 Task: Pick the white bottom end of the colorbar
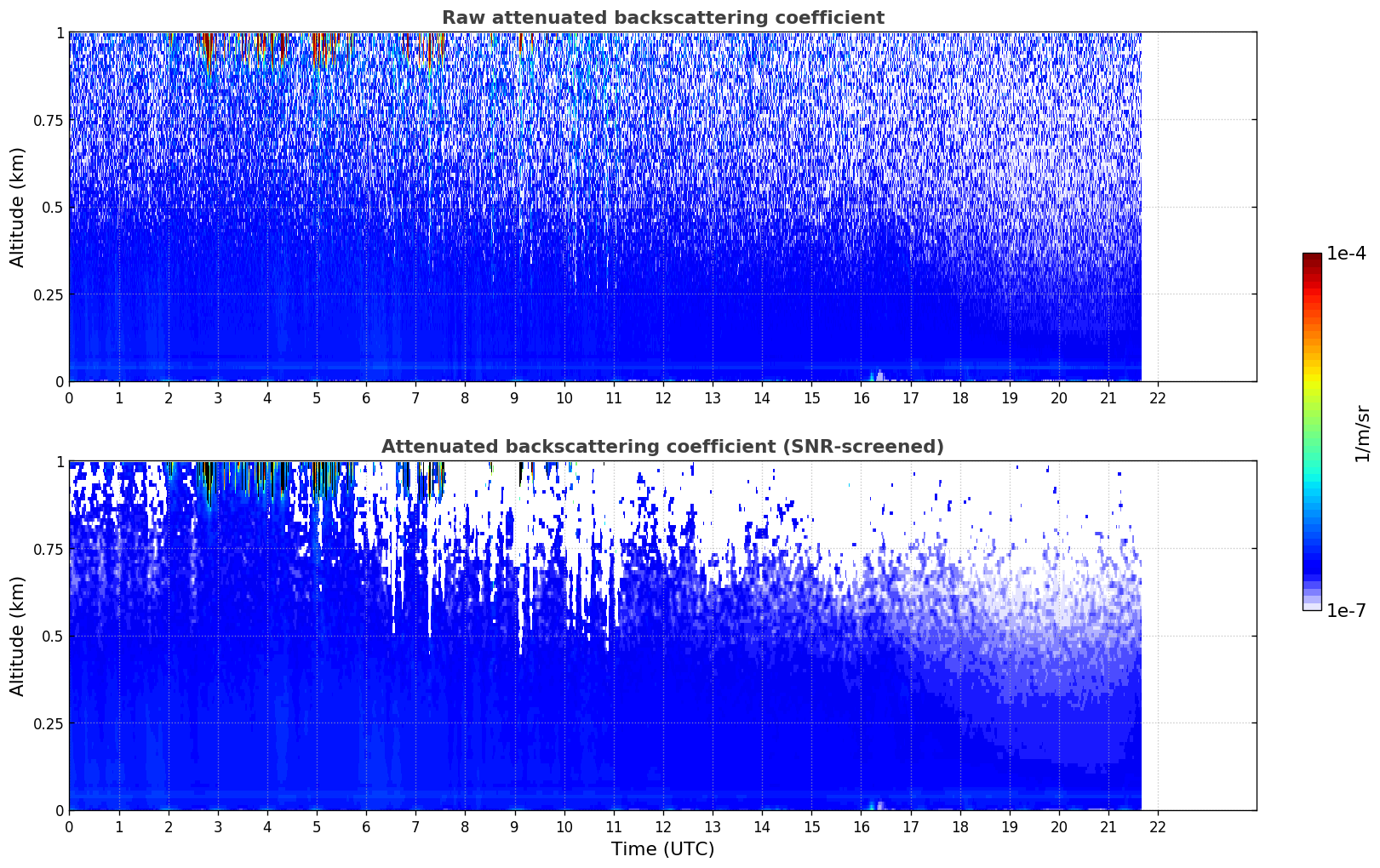click(x=1312, y=606)
